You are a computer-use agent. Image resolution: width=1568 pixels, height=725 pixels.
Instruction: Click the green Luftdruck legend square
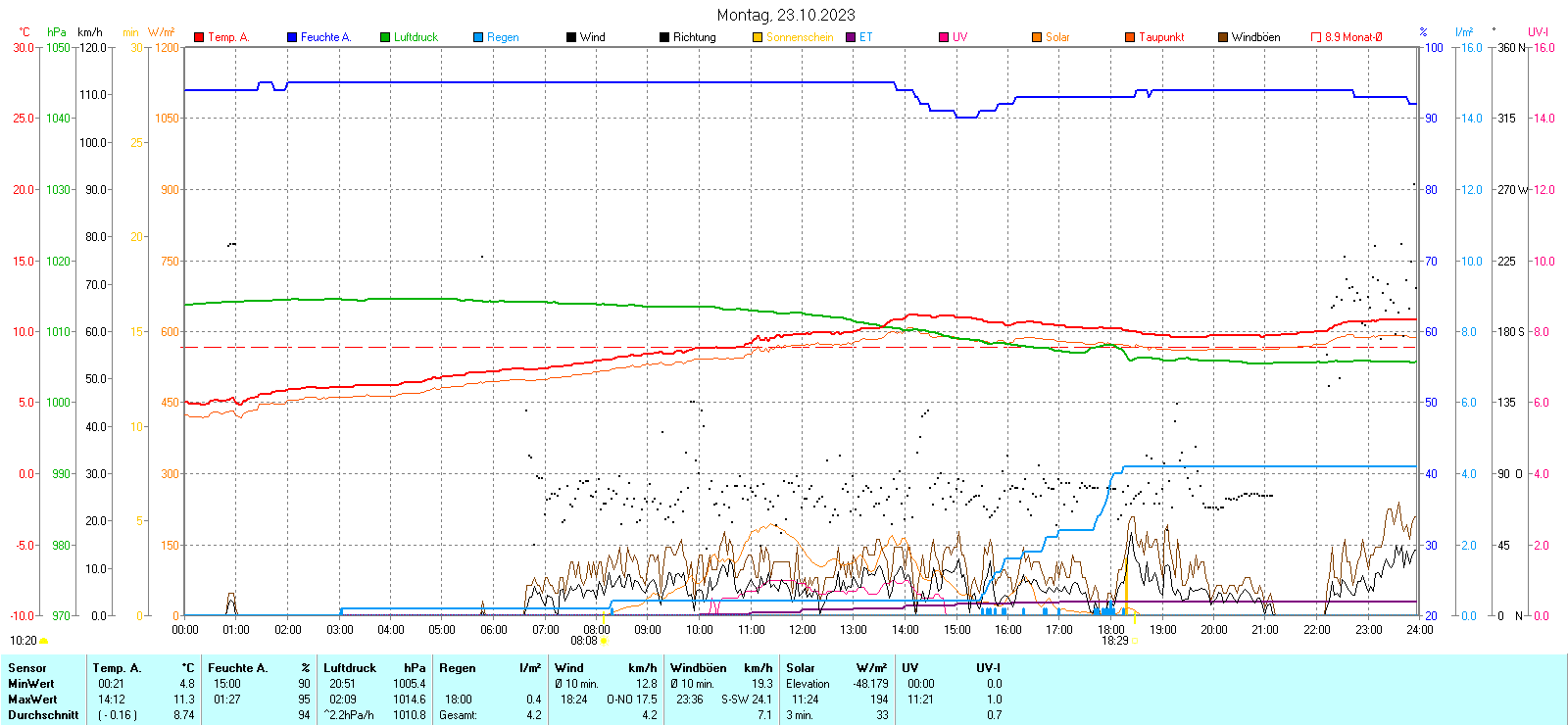tap(385, 37)
